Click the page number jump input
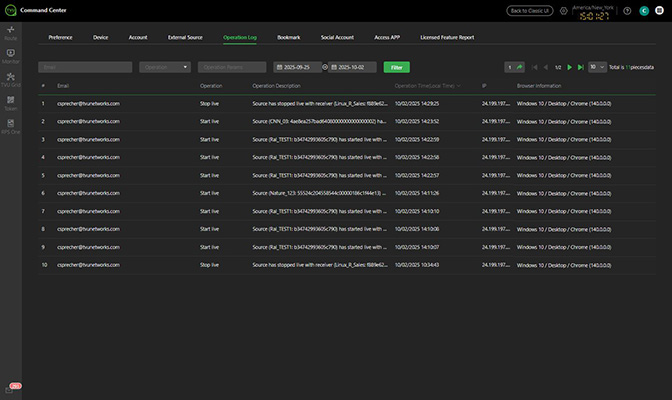 510,67
